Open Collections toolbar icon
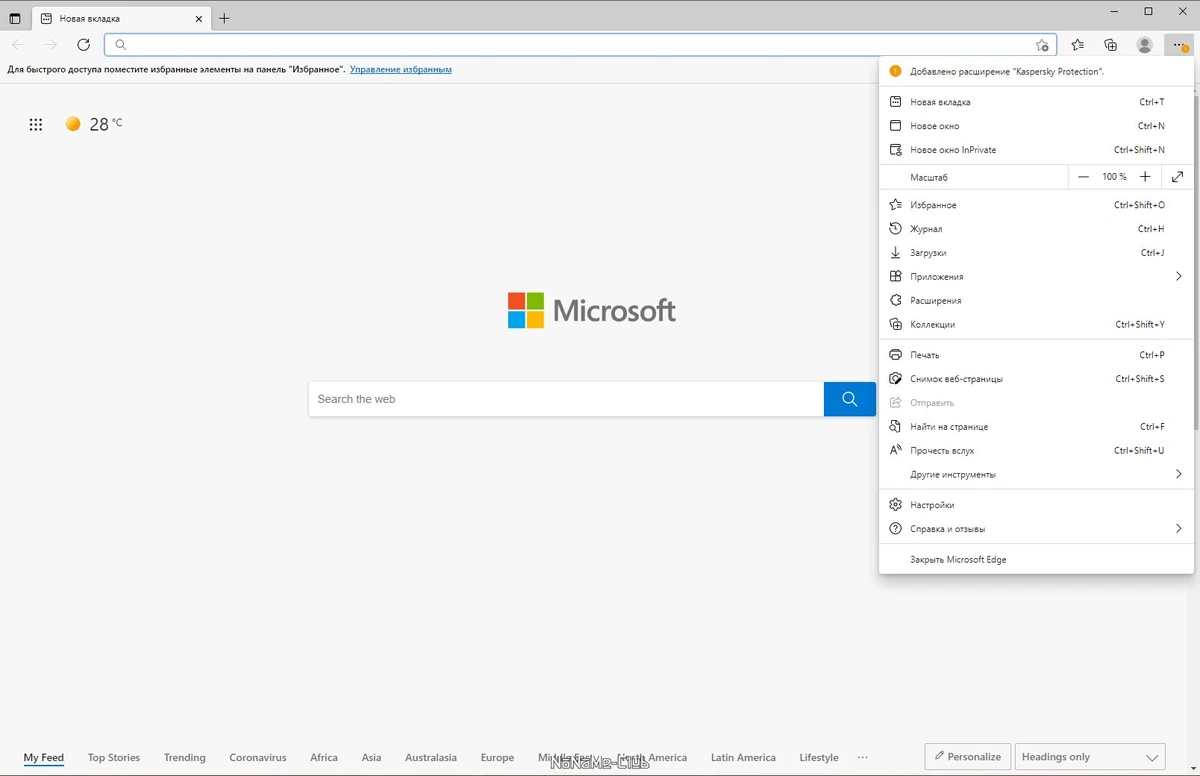 click(x=1111, y=44)
